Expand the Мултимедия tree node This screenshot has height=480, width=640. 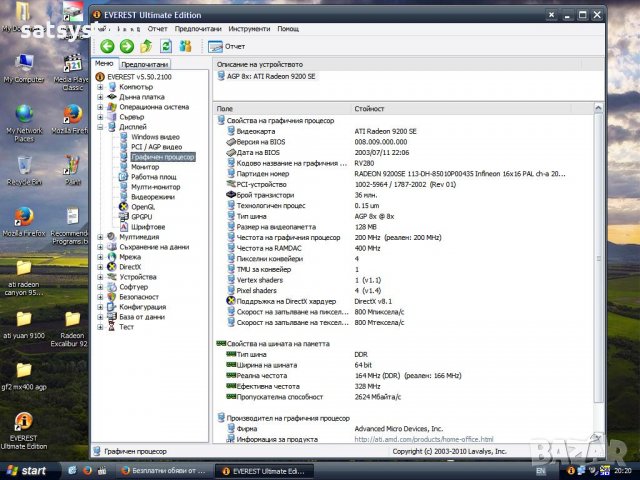pyautogui.click(x=100, y=237)
